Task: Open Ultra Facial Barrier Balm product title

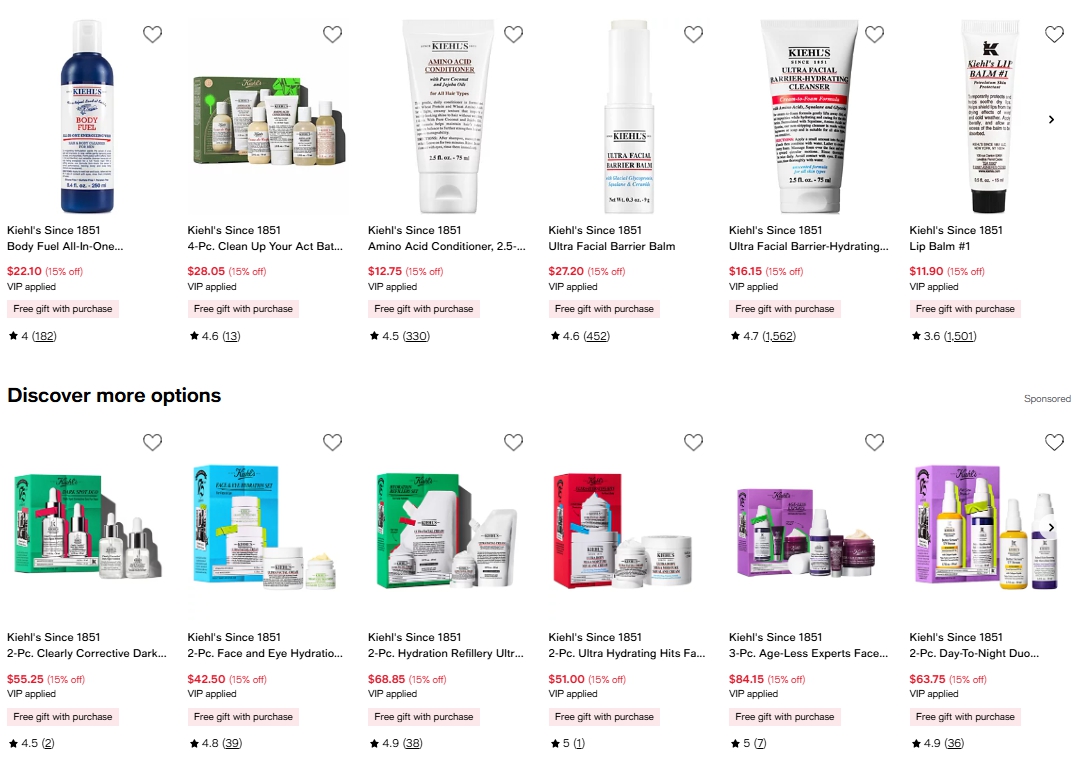Action: coord(611,246)
